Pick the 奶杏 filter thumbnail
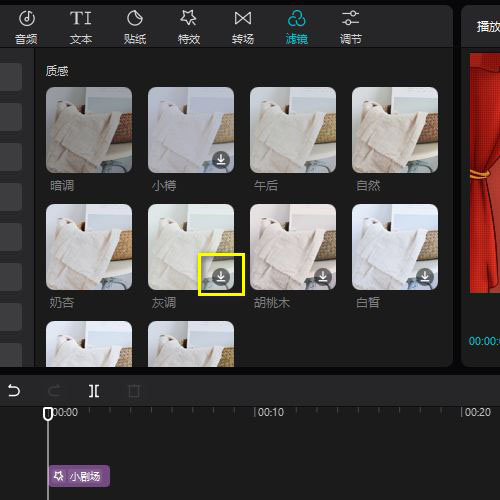 (89, 247)
